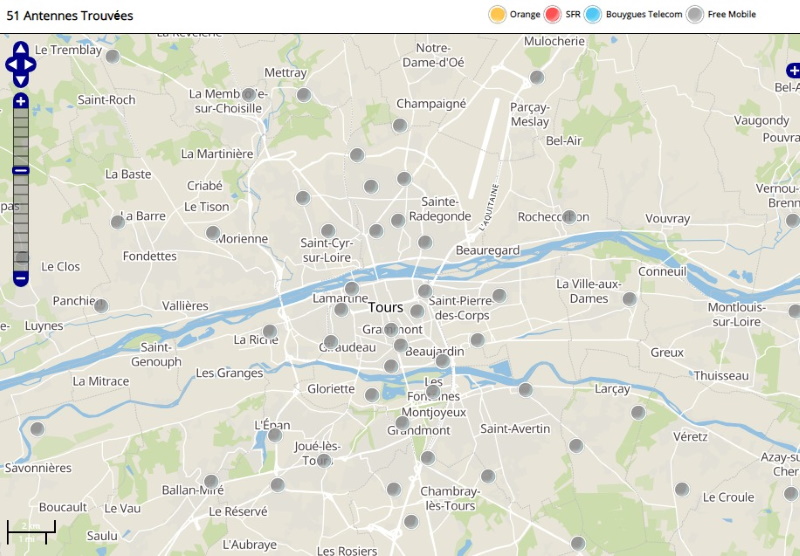This screenshot has height=556, width=800.
Task: Zoom in with the plus button
Action: [21, 101]
